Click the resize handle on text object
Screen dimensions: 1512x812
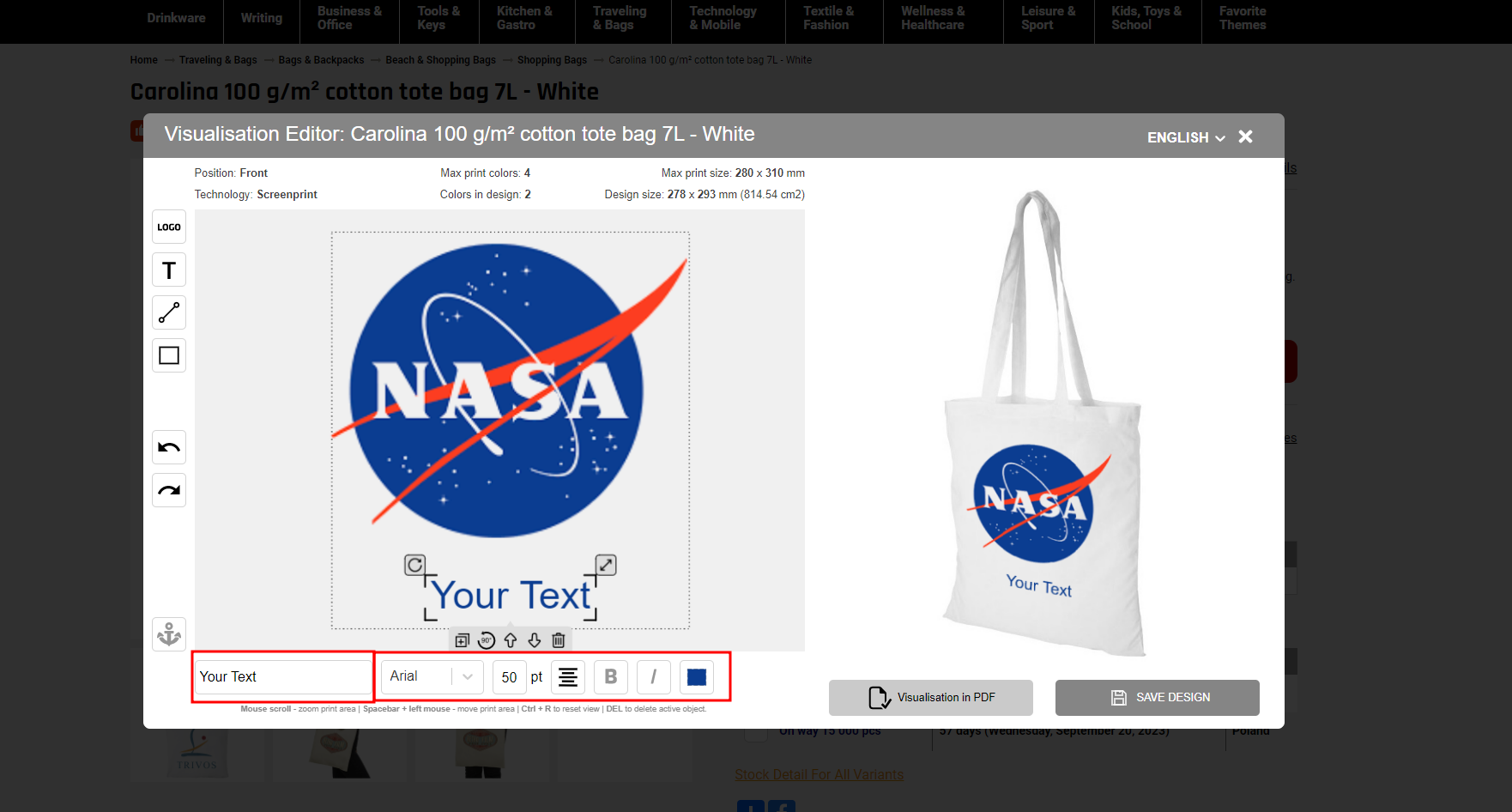[x=606, y=565]
